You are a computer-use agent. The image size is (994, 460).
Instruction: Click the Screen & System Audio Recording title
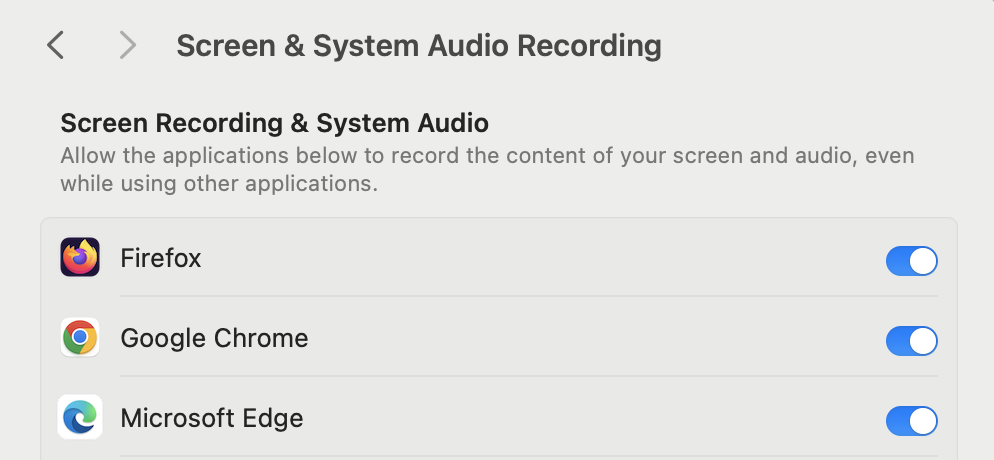(x=419, y=46)
